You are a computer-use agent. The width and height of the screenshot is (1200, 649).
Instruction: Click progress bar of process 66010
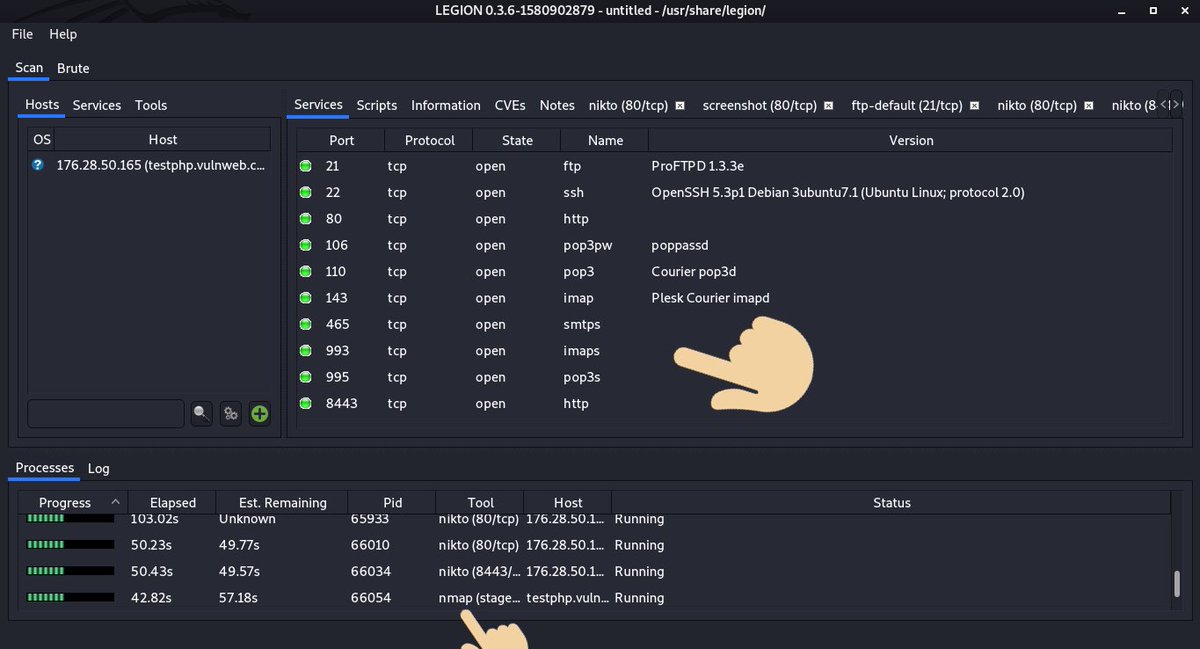(x=71, y=545)
